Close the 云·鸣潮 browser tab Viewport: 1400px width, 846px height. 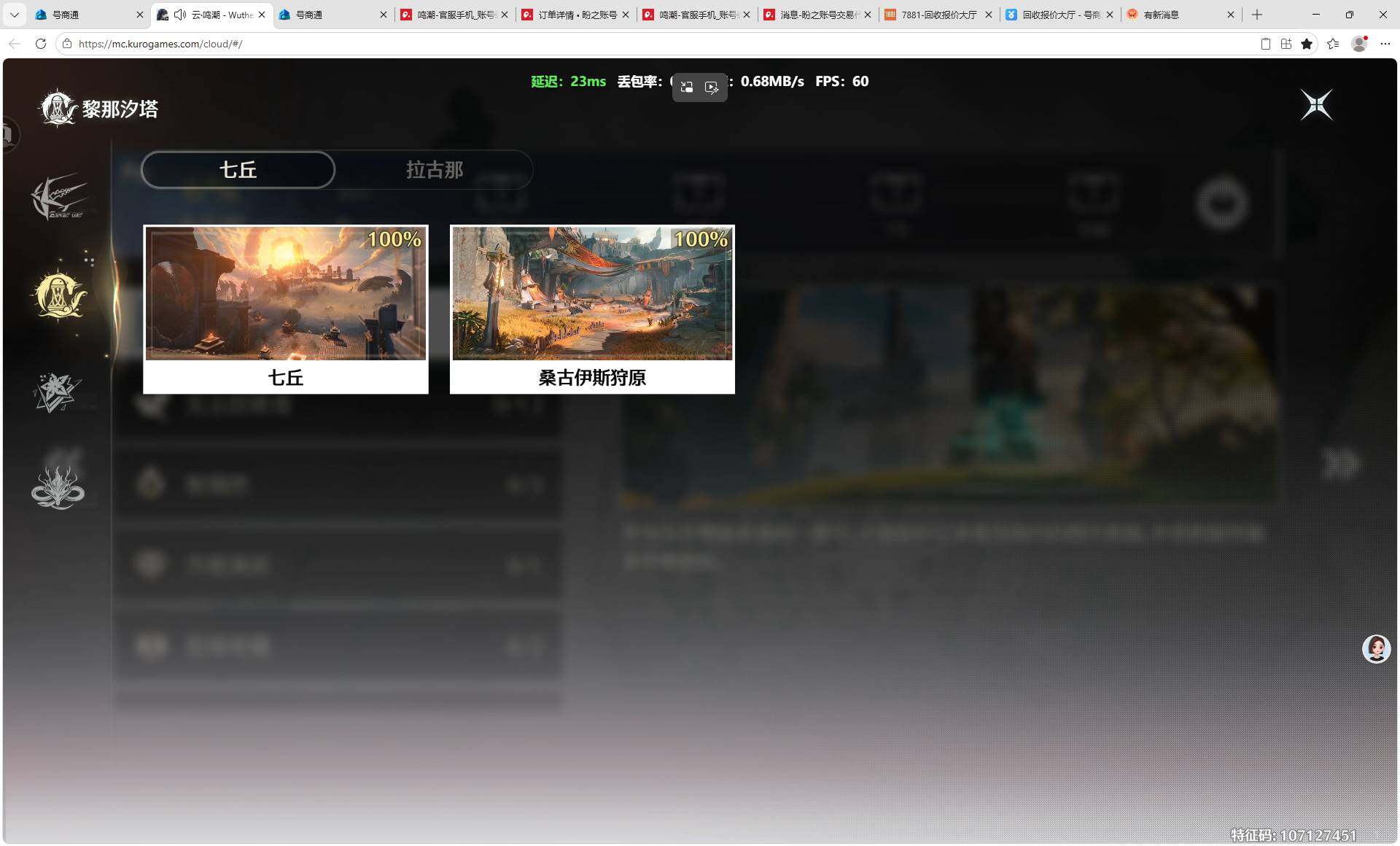262,15
